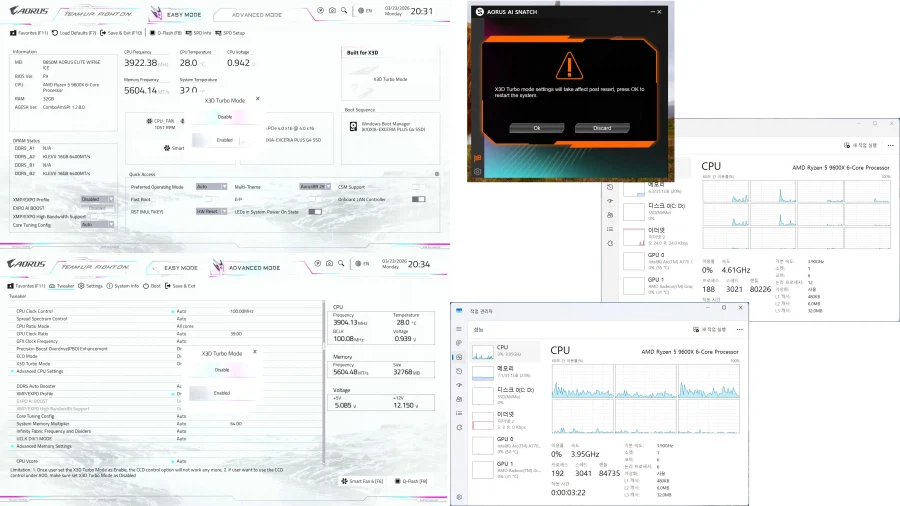
Task: Open Favorites (F11) on the Easy Mode BIOS screen
Action: click(x=29, y=33)
